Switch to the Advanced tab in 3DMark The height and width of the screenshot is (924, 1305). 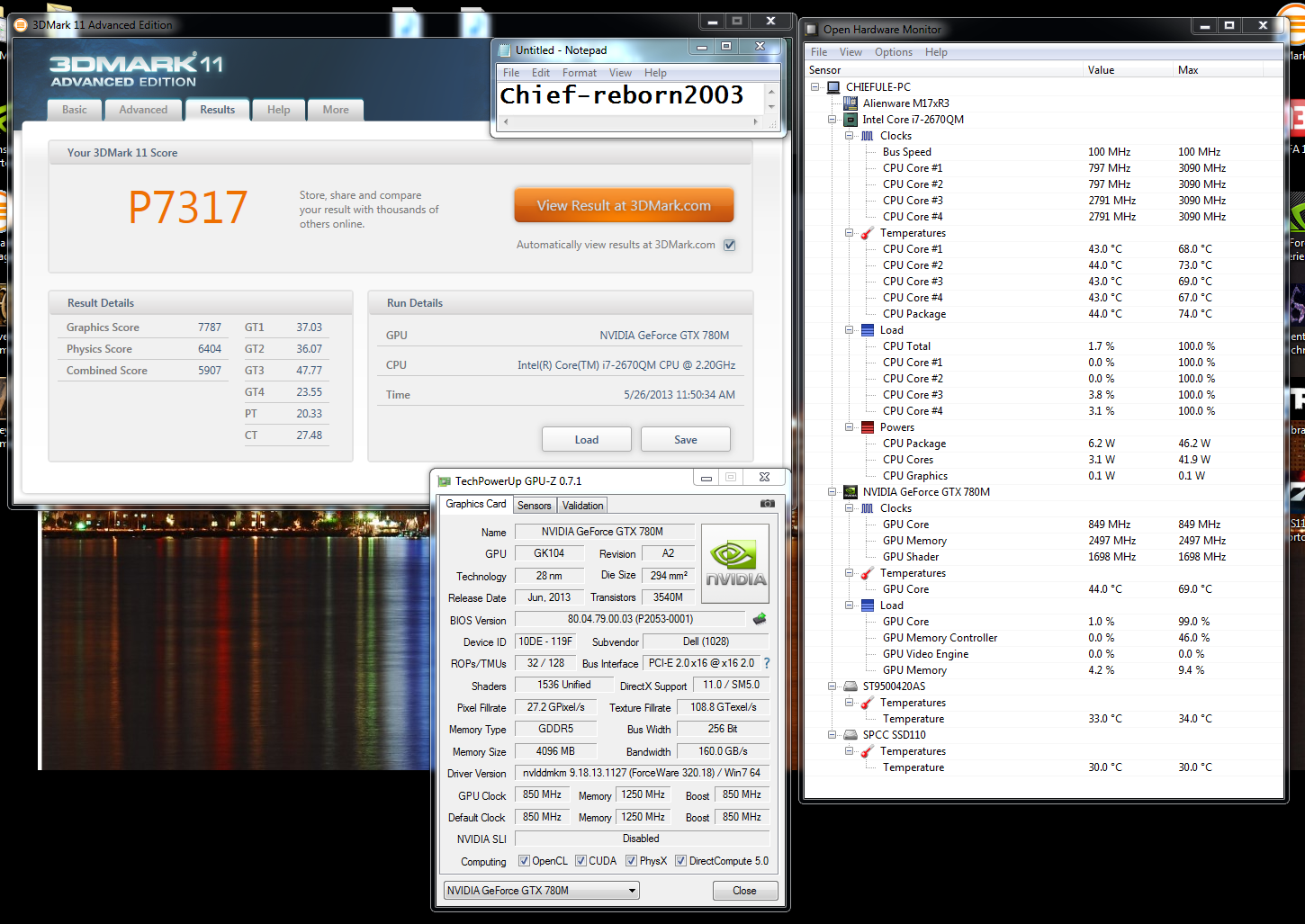(x=143, y=110)
